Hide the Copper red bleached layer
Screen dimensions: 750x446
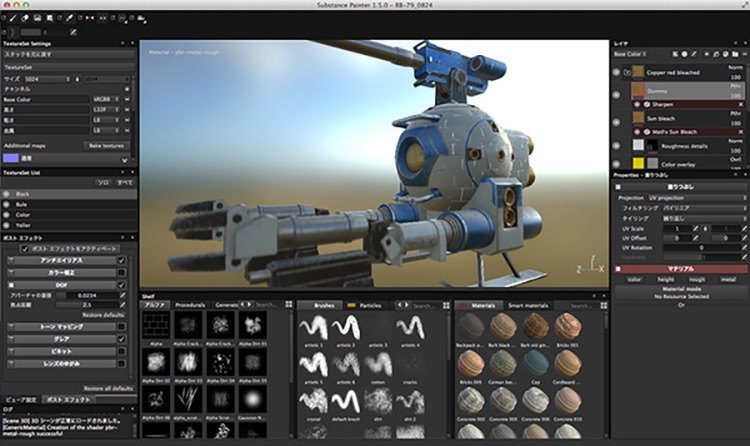(x=616, y=72)
